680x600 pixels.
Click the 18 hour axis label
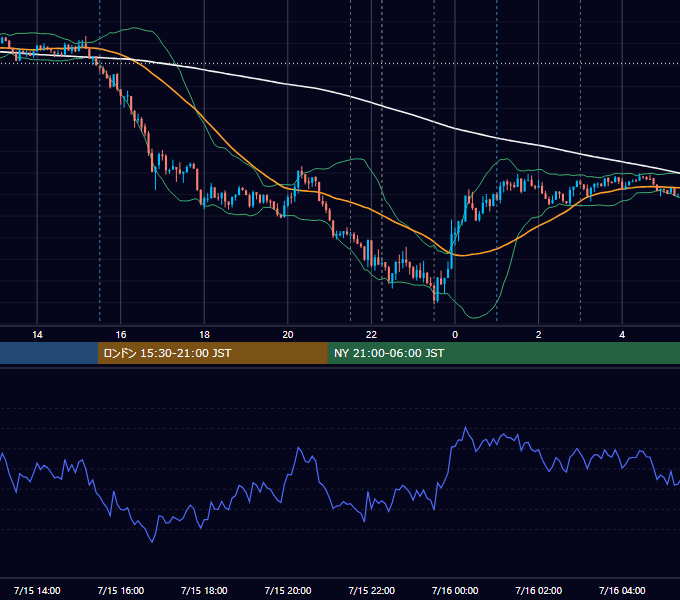coord(204,335)
